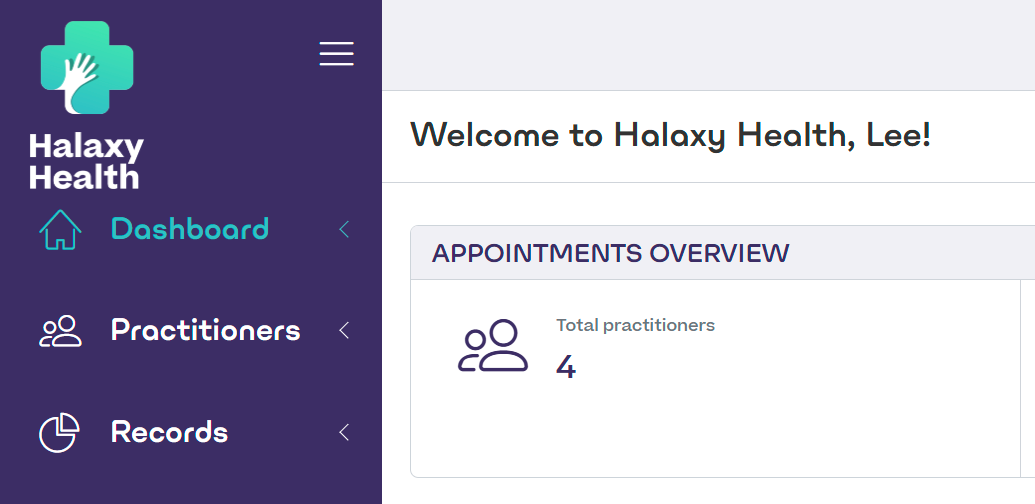1035x504 pixels.
Task: Expand the Records chevron arrow
Action: 344,432
